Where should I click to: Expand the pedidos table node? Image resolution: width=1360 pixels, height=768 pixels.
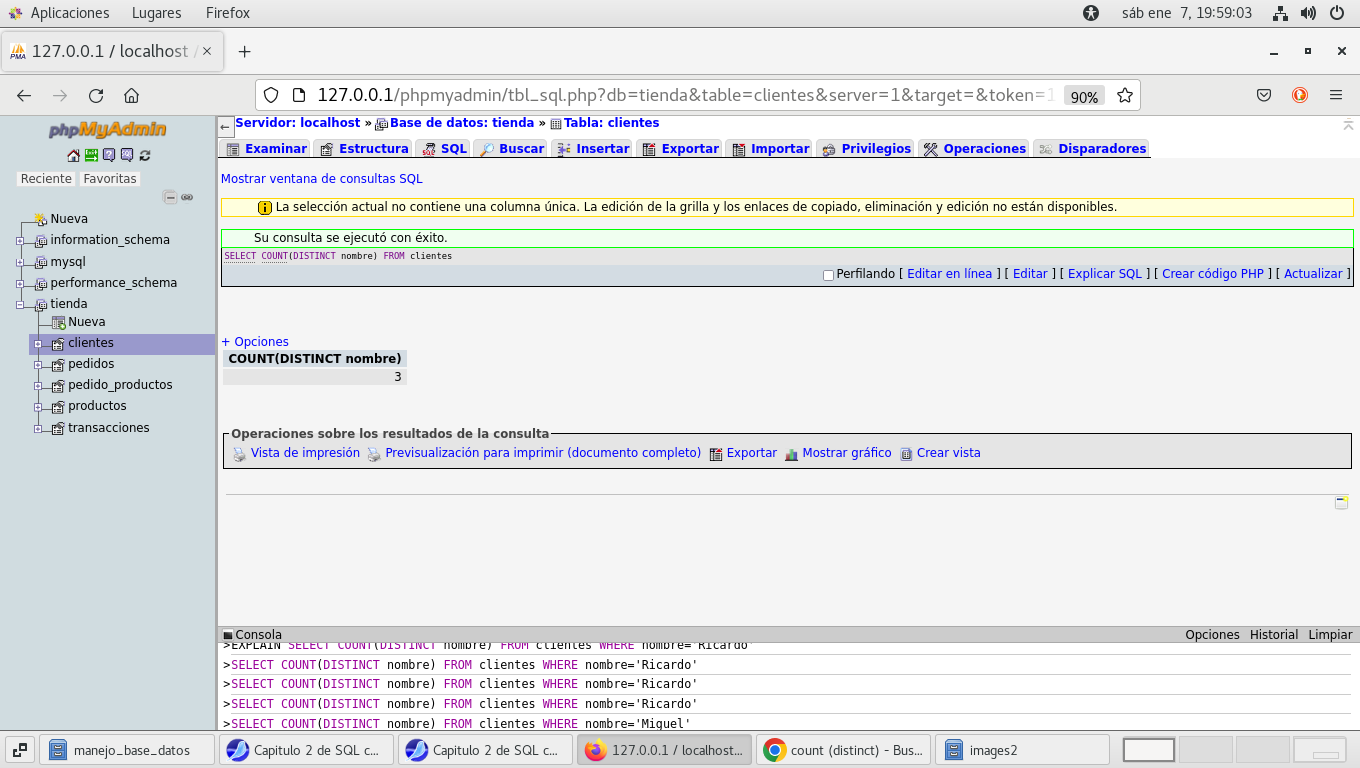[38, 365]
